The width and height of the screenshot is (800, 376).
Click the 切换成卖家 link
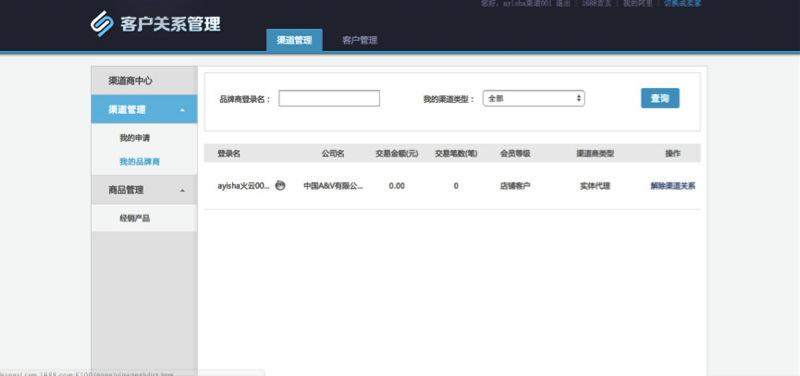pos(683,4)
